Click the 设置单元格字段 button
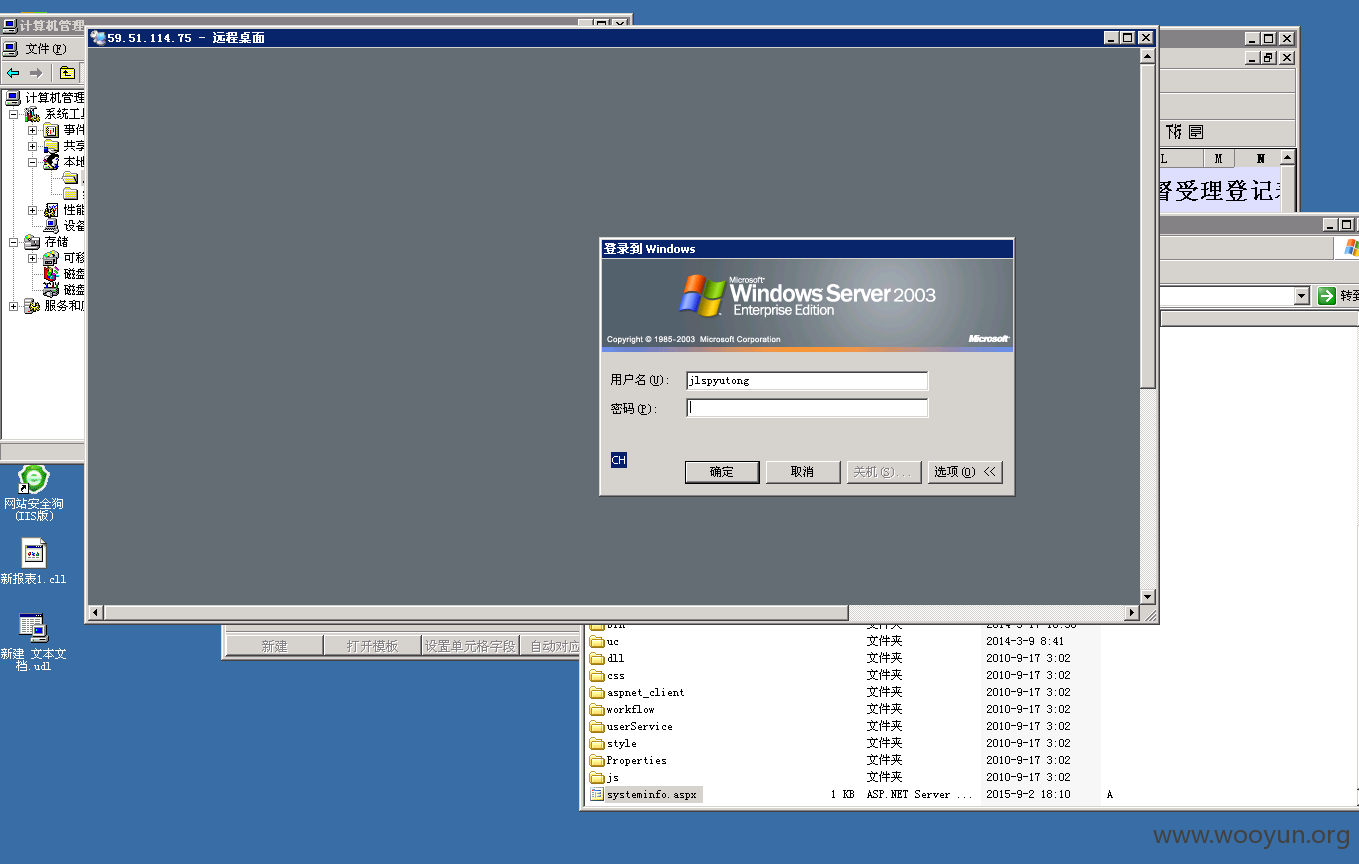Viewport: 1359px width, 864px height. 470,646
